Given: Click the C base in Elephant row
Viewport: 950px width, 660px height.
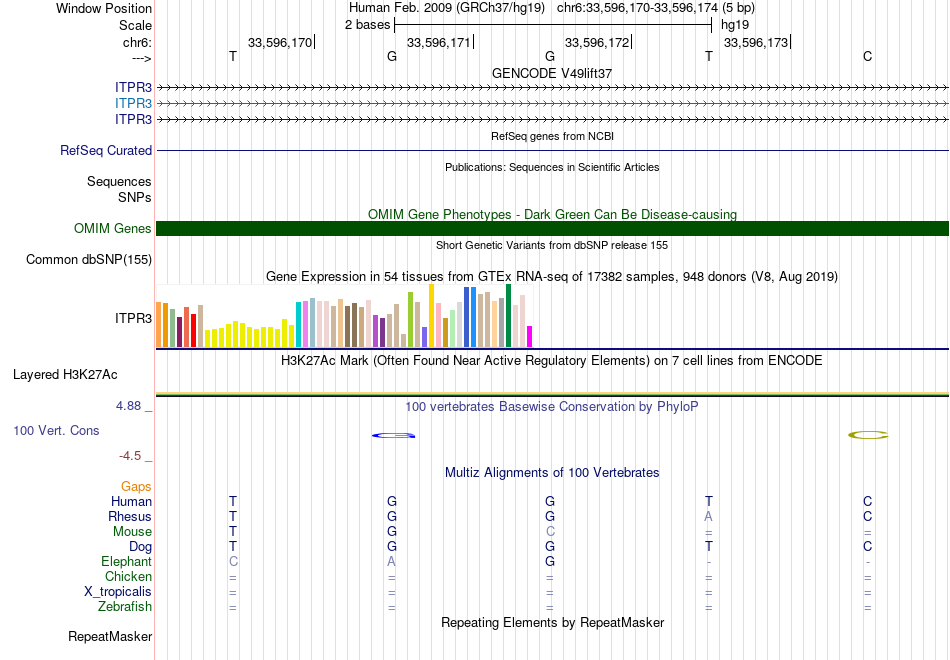Looking at the screenshot, I should (x=233, y=562).
